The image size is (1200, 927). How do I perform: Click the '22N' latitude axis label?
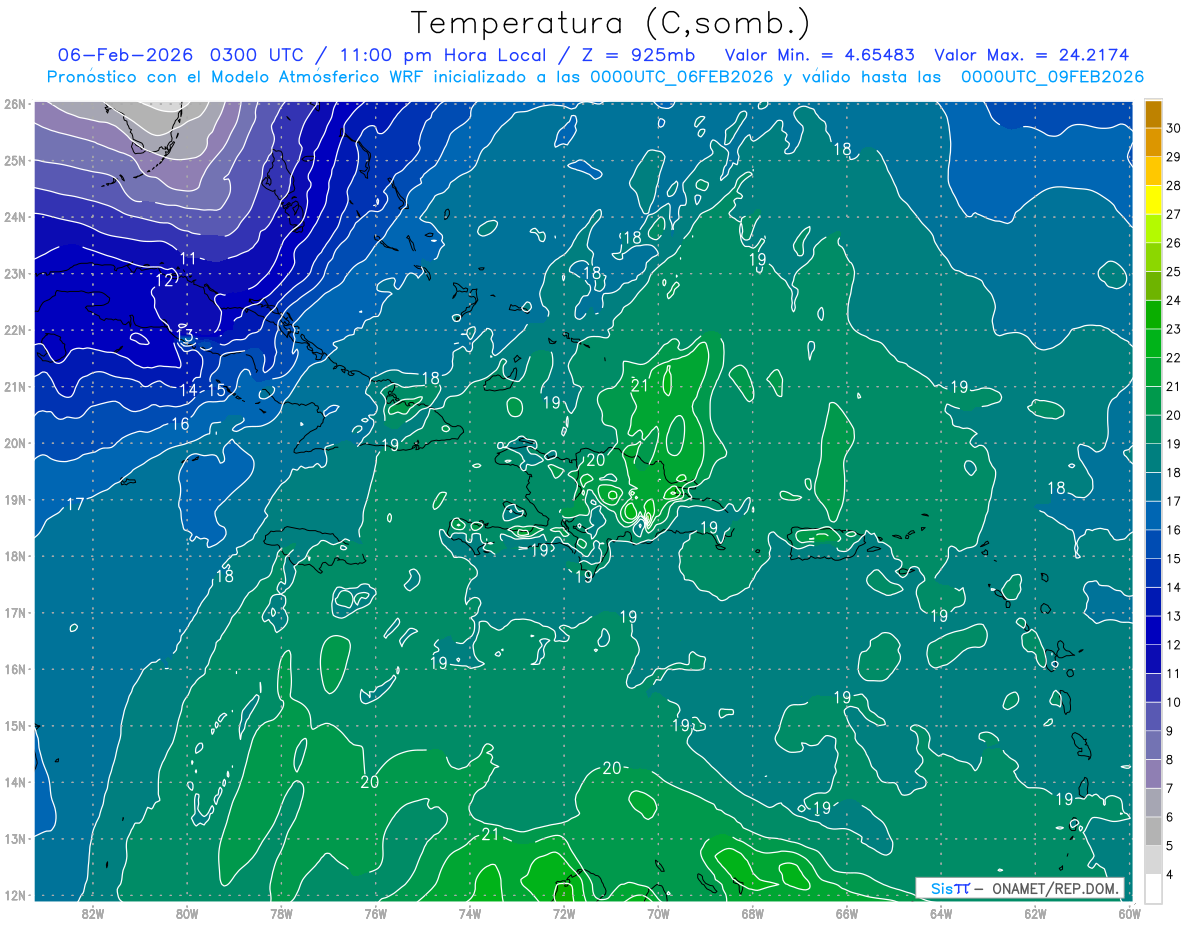tap(14, 330)
